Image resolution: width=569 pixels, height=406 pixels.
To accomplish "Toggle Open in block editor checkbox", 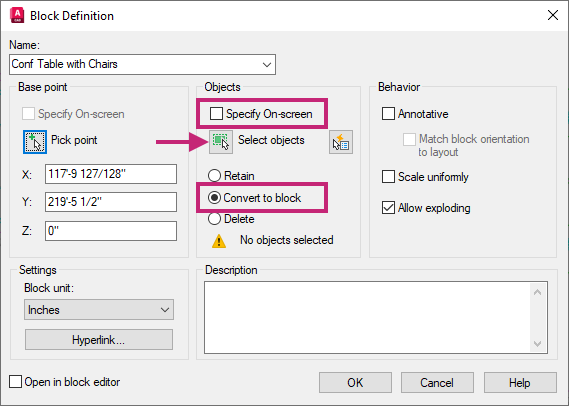I will click(15, 382).
